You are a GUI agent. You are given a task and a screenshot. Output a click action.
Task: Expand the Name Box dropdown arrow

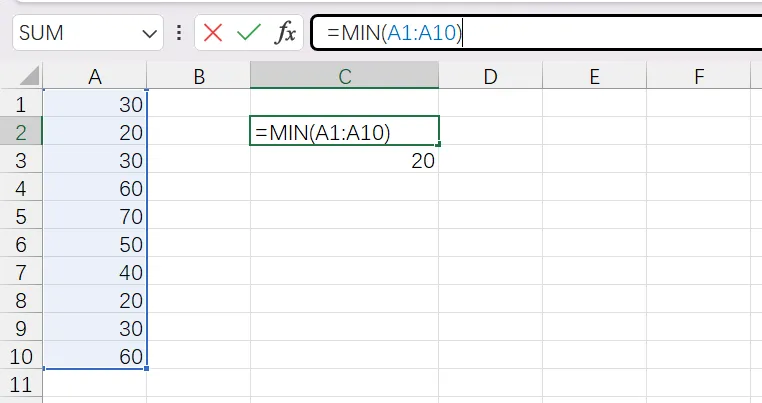click(x=149, y=34)
